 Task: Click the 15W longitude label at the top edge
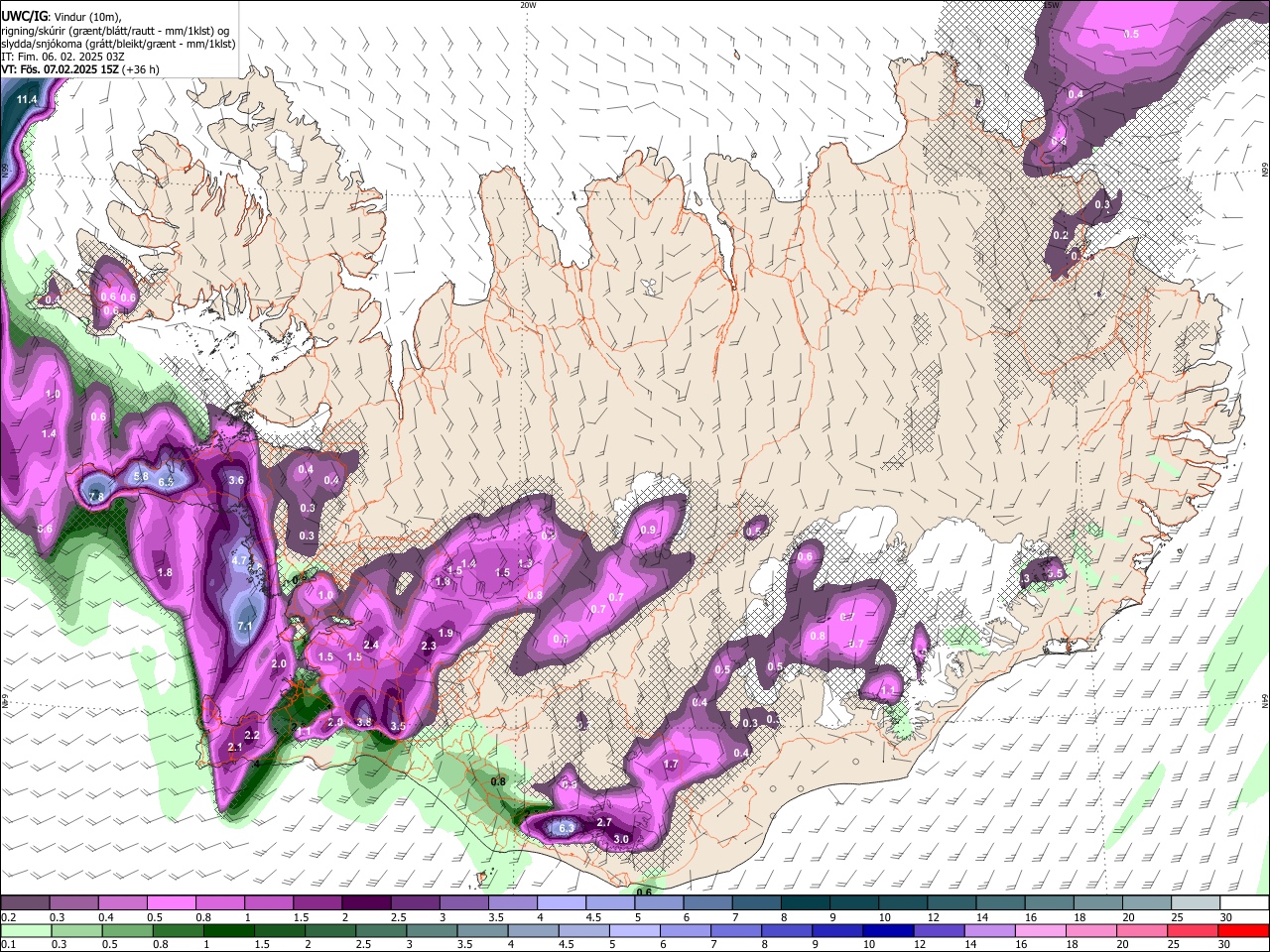1052,5
